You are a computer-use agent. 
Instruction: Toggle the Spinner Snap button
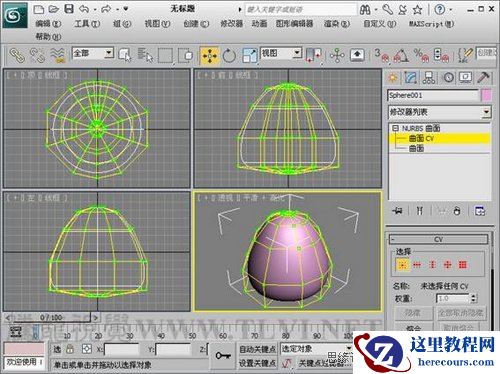coord(441,56)
